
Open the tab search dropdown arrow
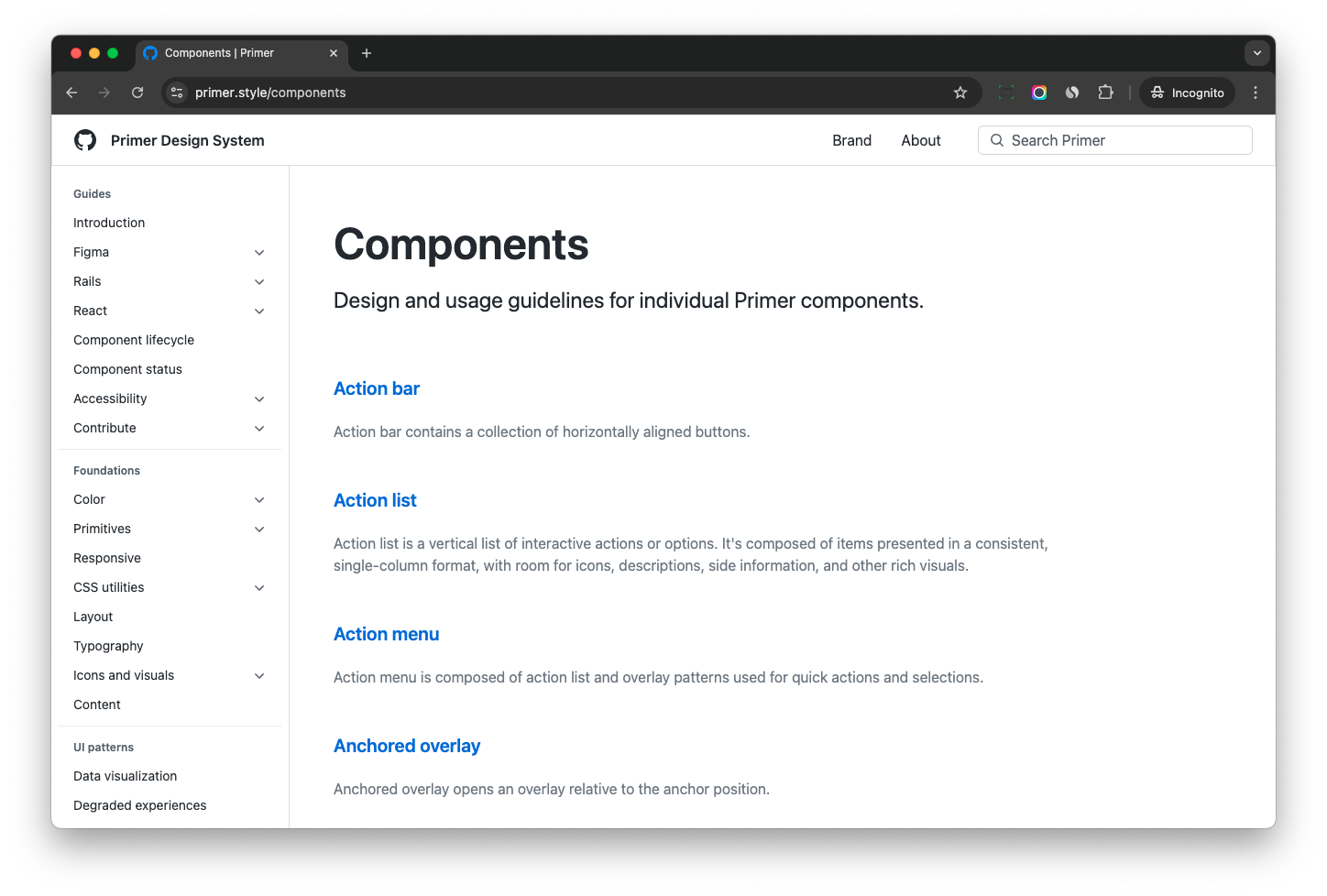[1256, 53]
